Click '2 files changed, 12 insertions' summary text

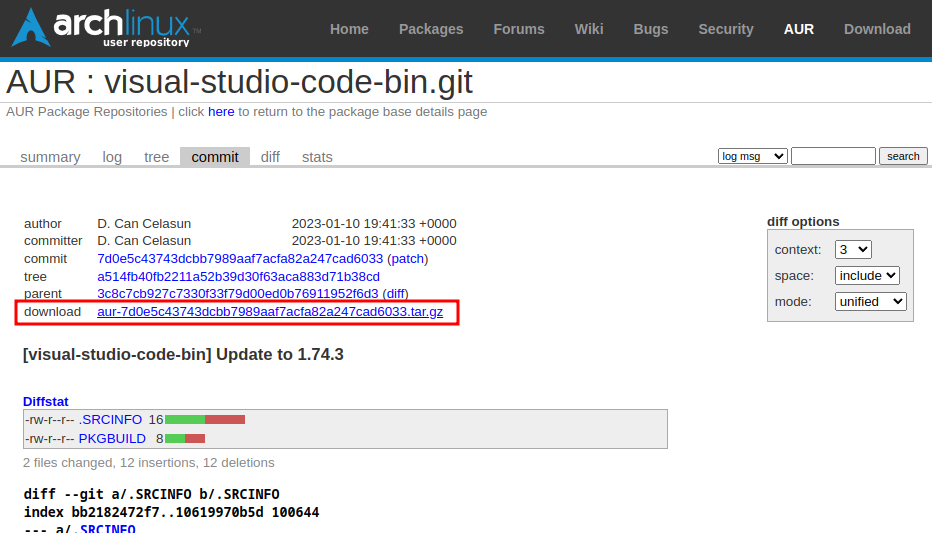pyautogui.click(x=149, y=463)
